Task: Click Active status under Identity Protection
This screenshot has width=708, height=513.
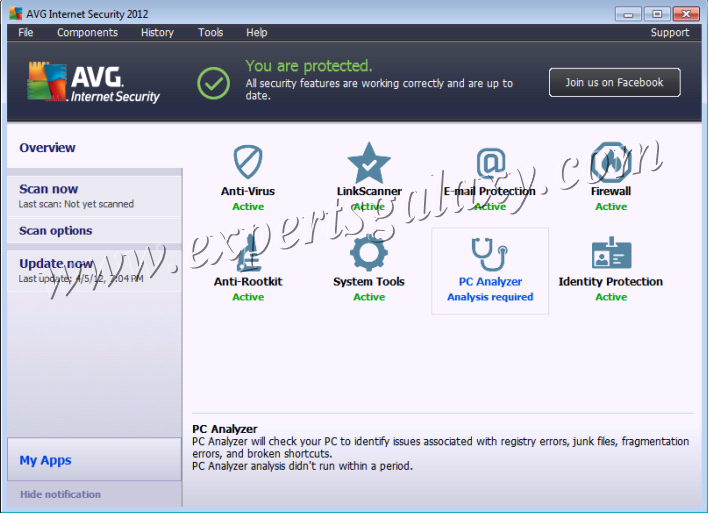Action: click(611, 297)
